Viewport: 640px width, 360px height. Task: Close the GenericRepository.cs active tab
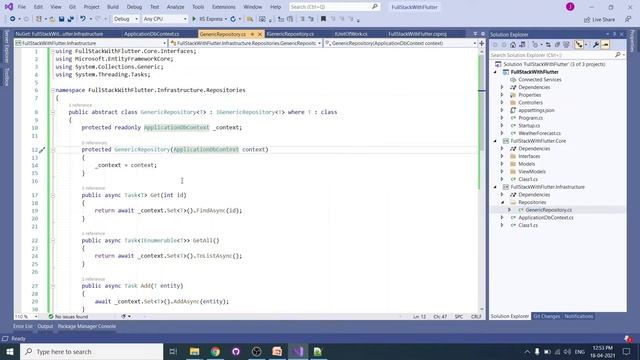pyautogui.click(x=260, y=34)
